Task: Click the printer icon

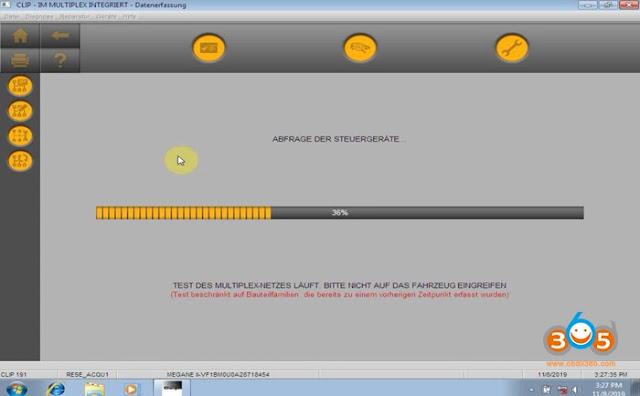Action: tap(20, 60)
